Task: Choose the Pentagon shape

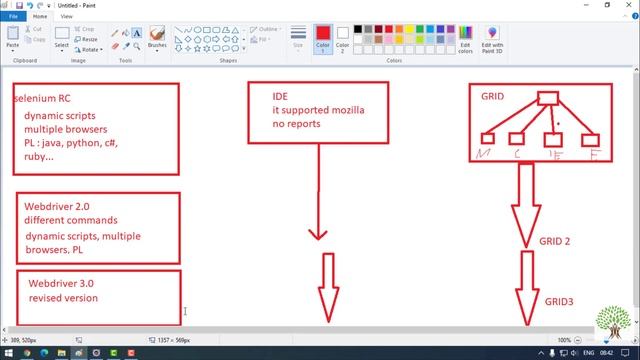Action: (x=198, y=40)
